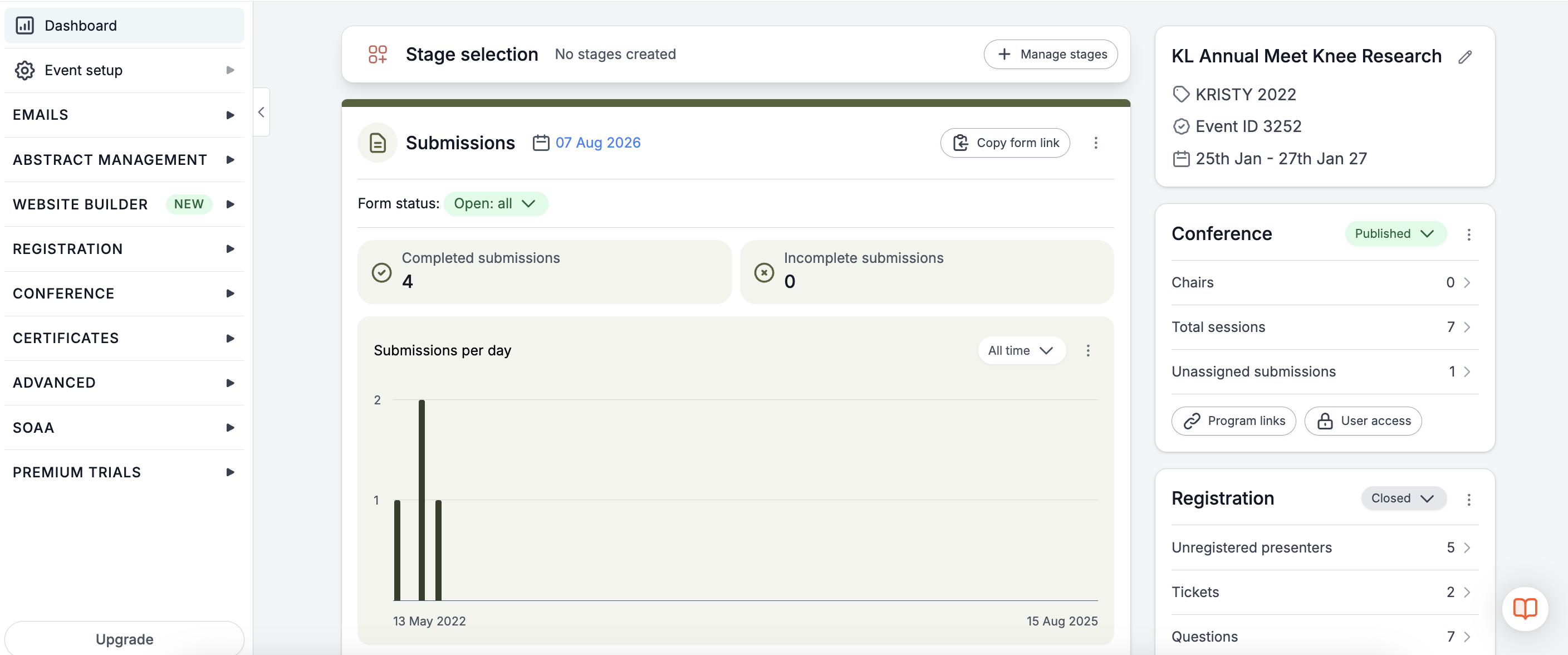Click the Copy form link button
The width and height of the screenshot is (1568, 655).
(1005, 143)
